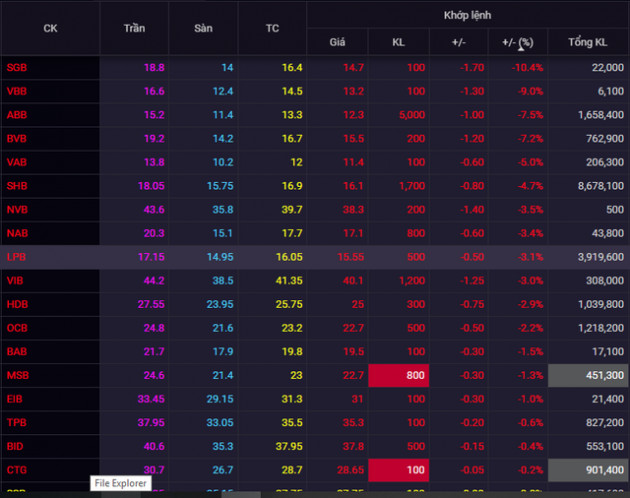Viewport: 630px width, 498px height.
Task: Sort by the Sàn column header
Action: click(203, 28)
